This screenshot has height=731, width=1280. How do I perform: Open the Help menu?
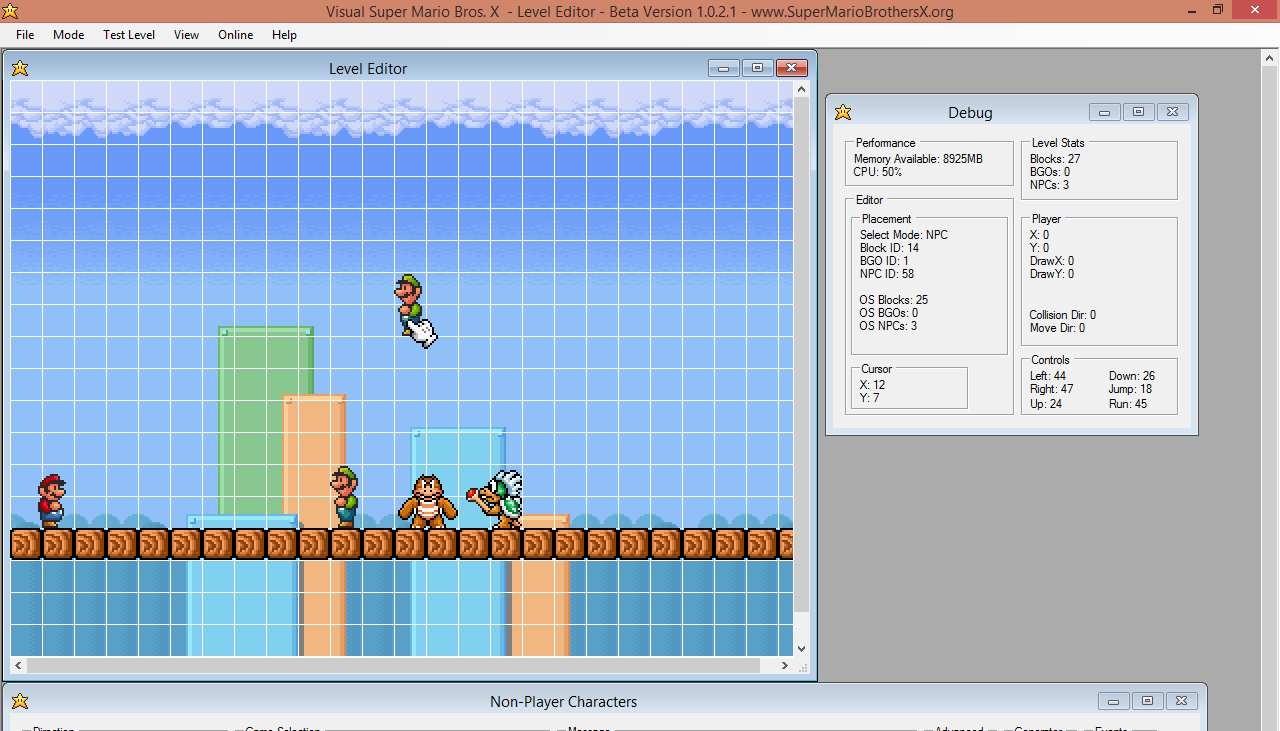[285, 35]
